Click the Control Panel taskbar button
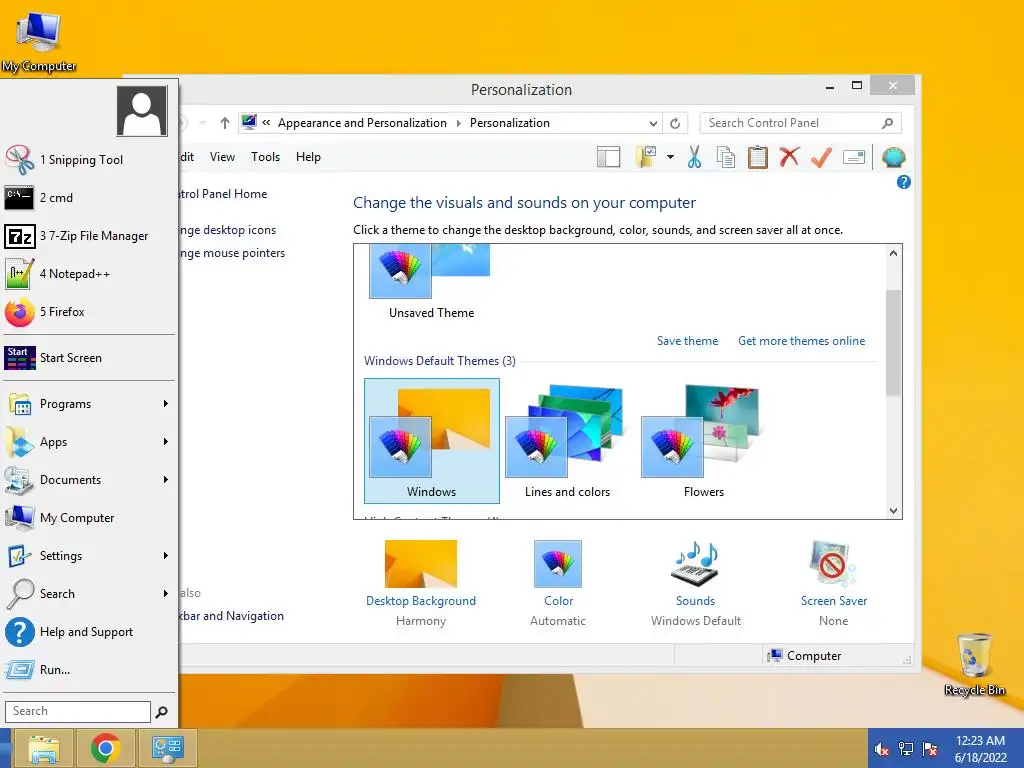 168,748
